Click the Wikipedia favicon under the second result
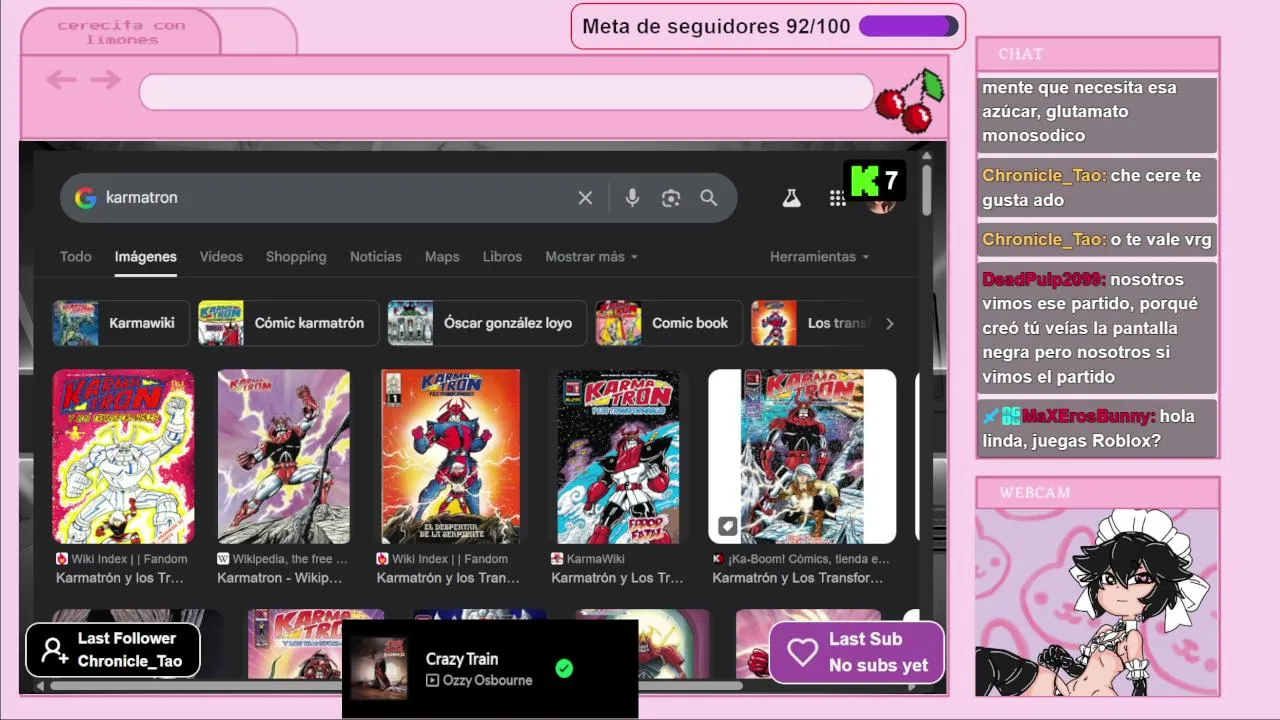Image resolution: width=1280 pixels, height=720 pixels. tap(223, 559)
